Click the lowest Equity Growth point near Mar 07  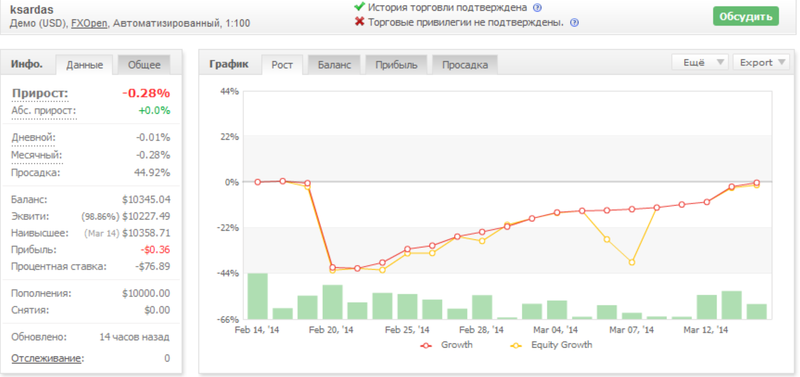click(x=632, y=262)
